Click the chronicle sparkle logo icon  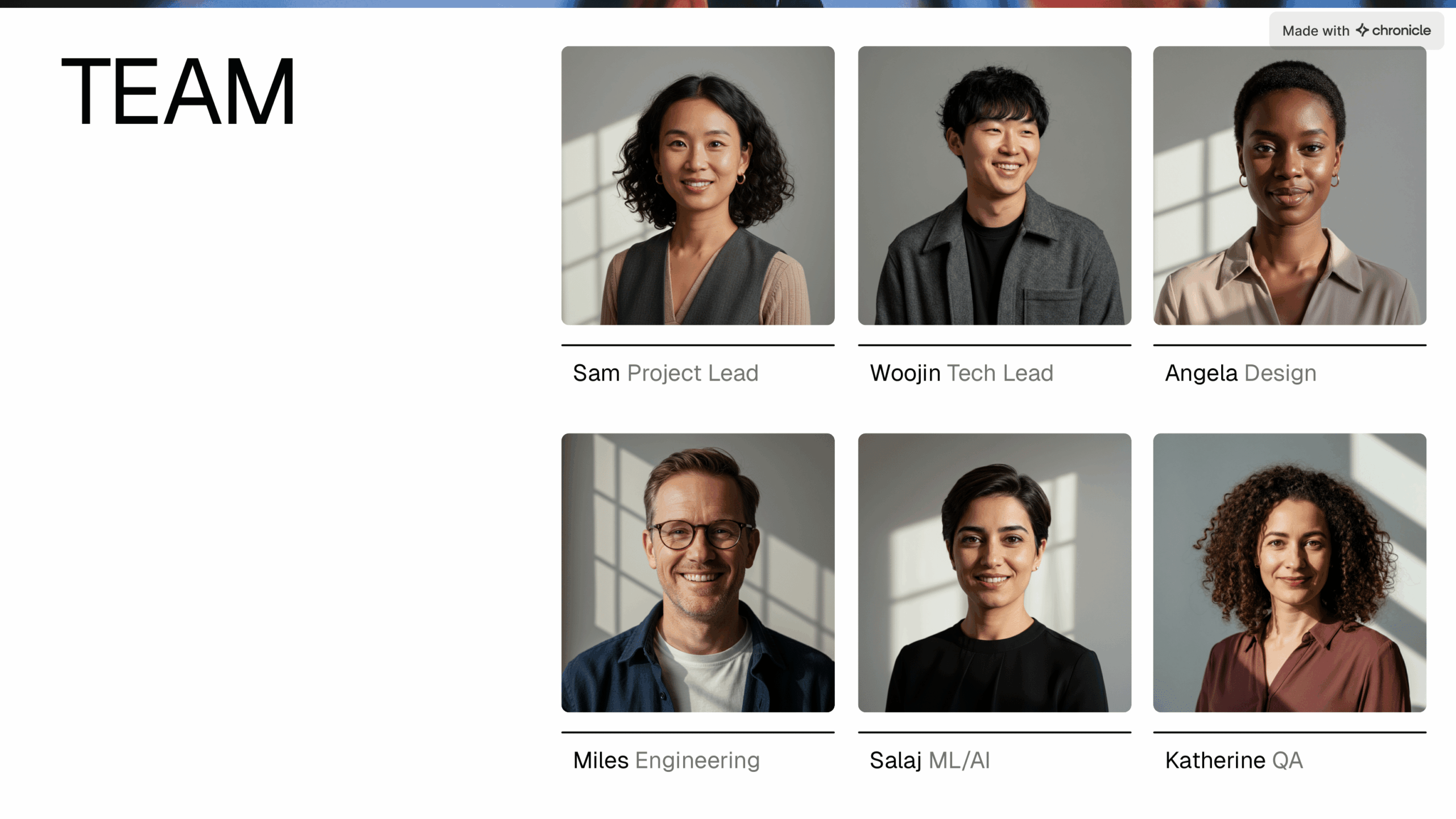1362,30
